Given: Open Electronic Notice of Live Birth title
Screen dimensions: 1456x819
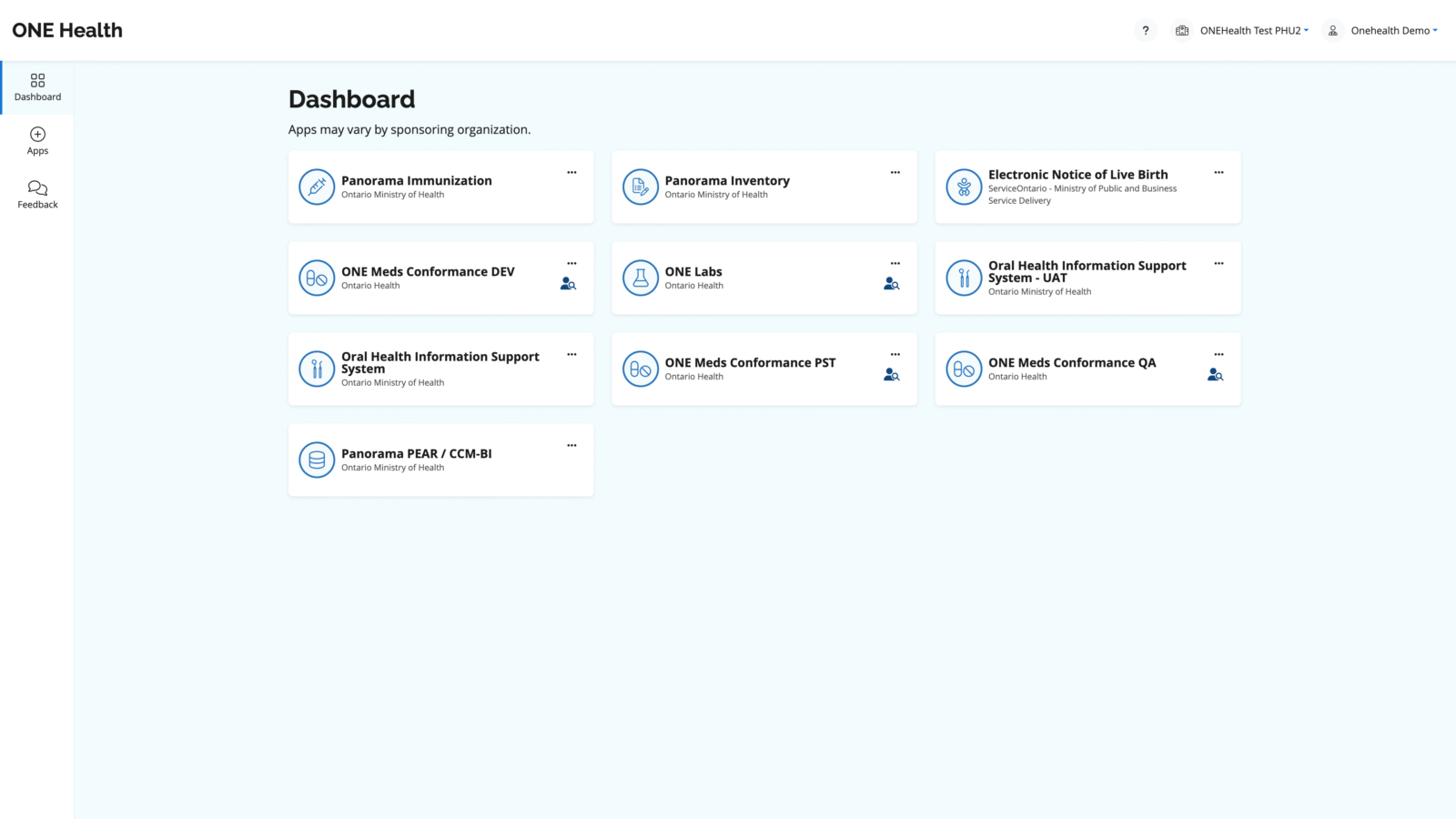Looking at the screenshot, I should [x=1078, y=175].
